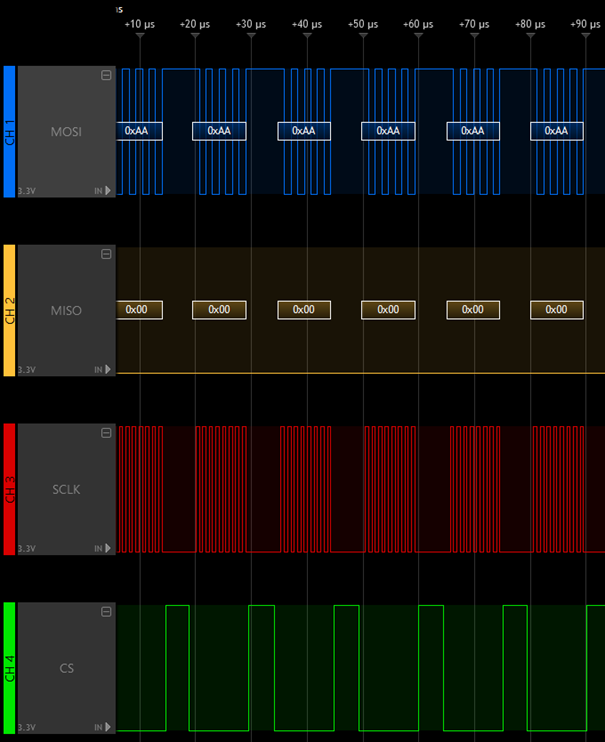Click the +80 µs timeline marker

[x=530, y=24]
